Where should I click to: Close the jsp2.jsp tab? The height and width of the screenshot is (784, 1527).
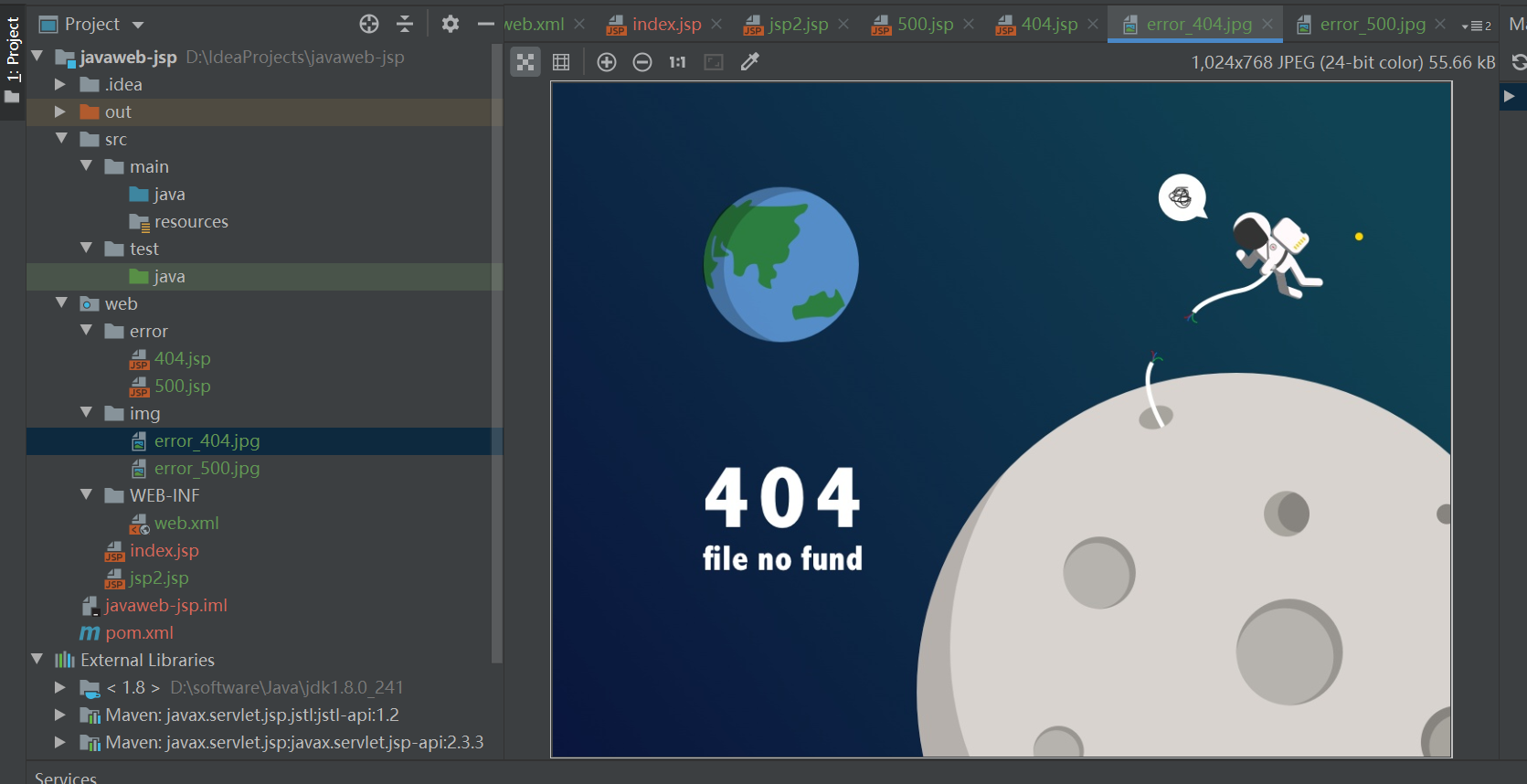[x=843, y=24]
